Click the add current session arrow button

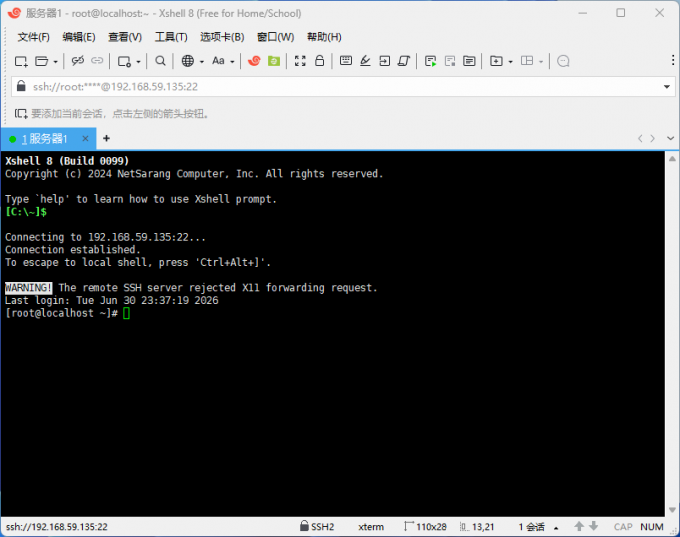point(21,114)
